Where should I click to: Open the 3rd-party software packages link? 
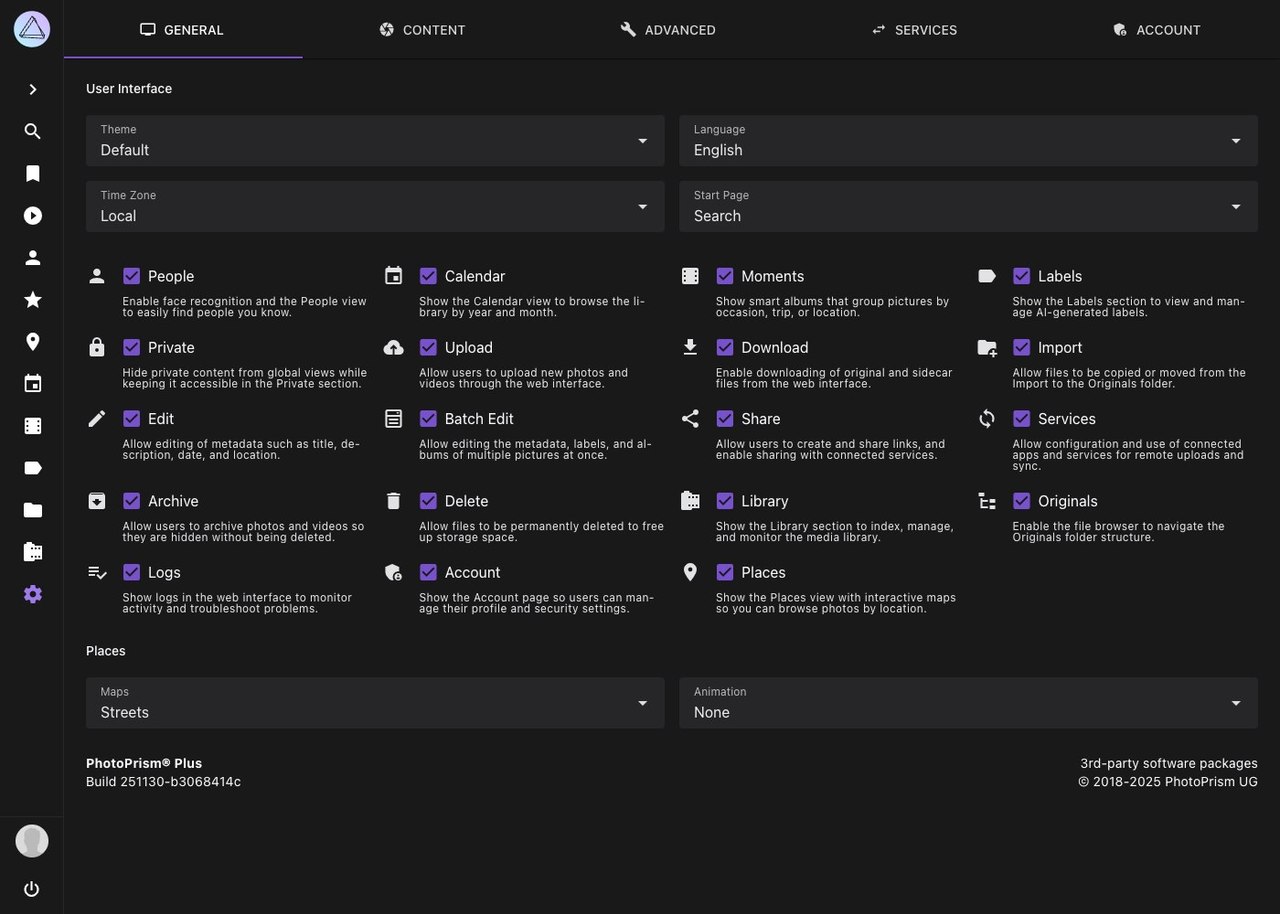tap(1168, 763)
